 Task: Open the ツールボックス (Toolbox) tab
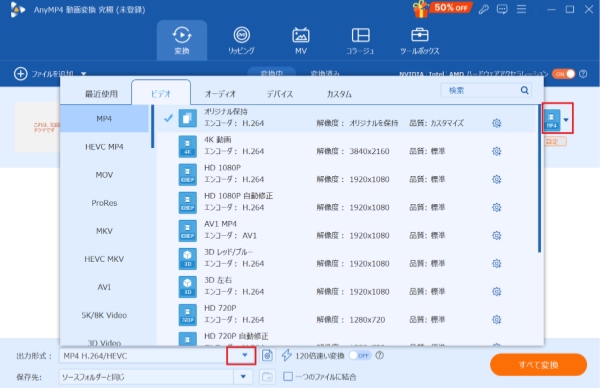(419, 41)
